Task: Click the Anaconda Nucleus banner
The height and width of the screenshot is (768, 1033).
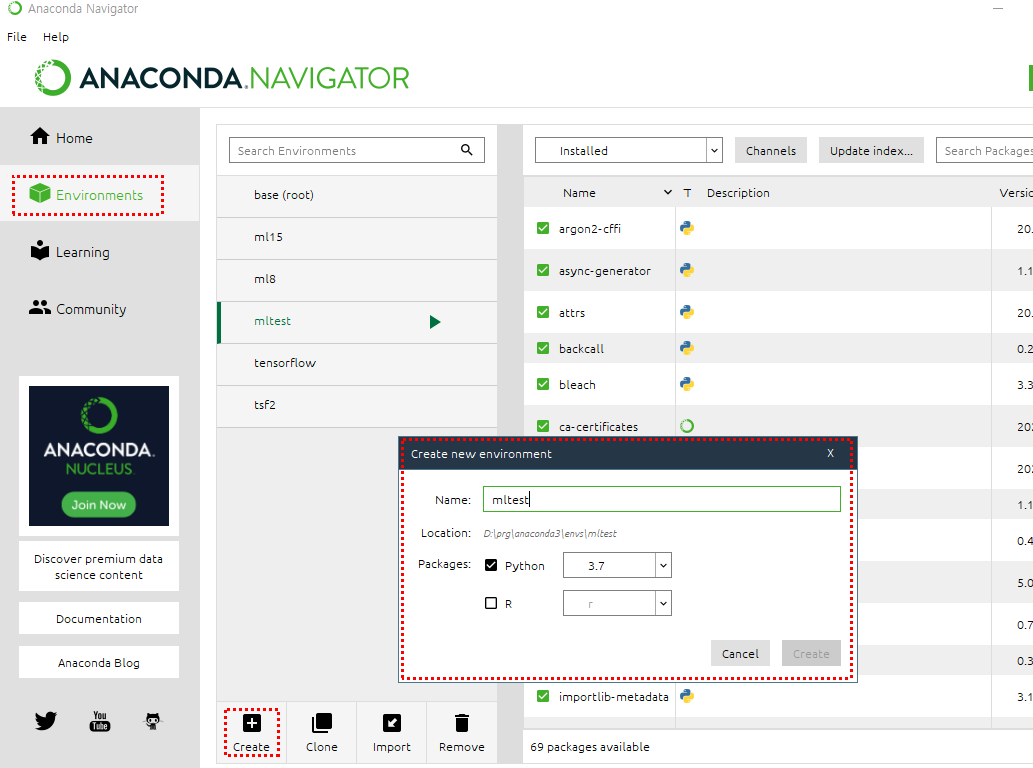Action: (99, 456)
